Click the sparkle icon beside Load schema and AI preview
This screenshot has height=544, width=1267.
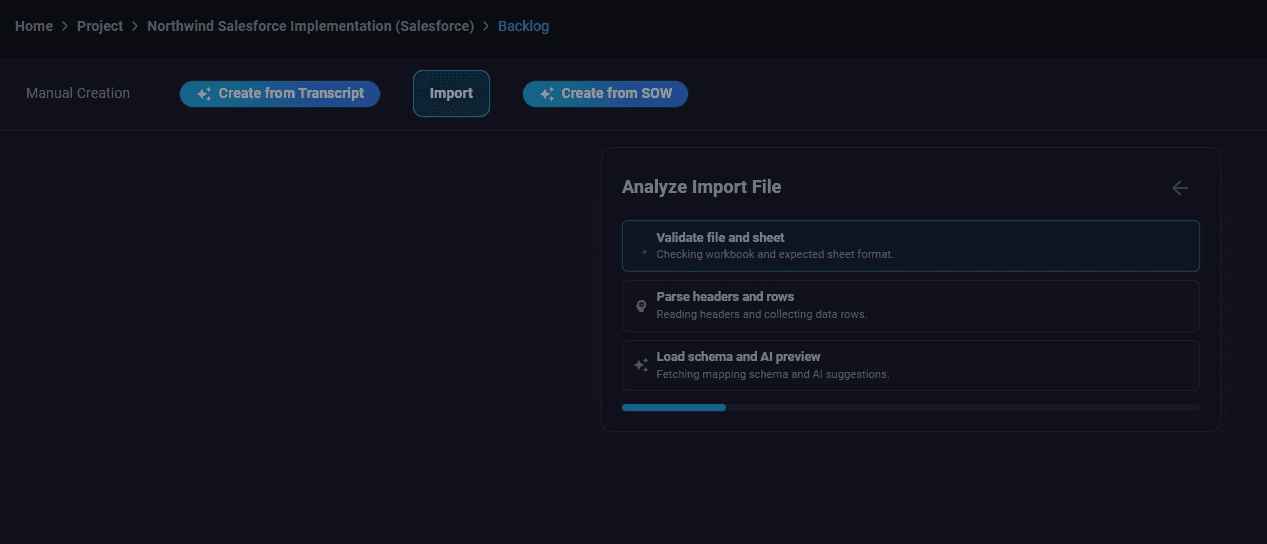[642, 366]
